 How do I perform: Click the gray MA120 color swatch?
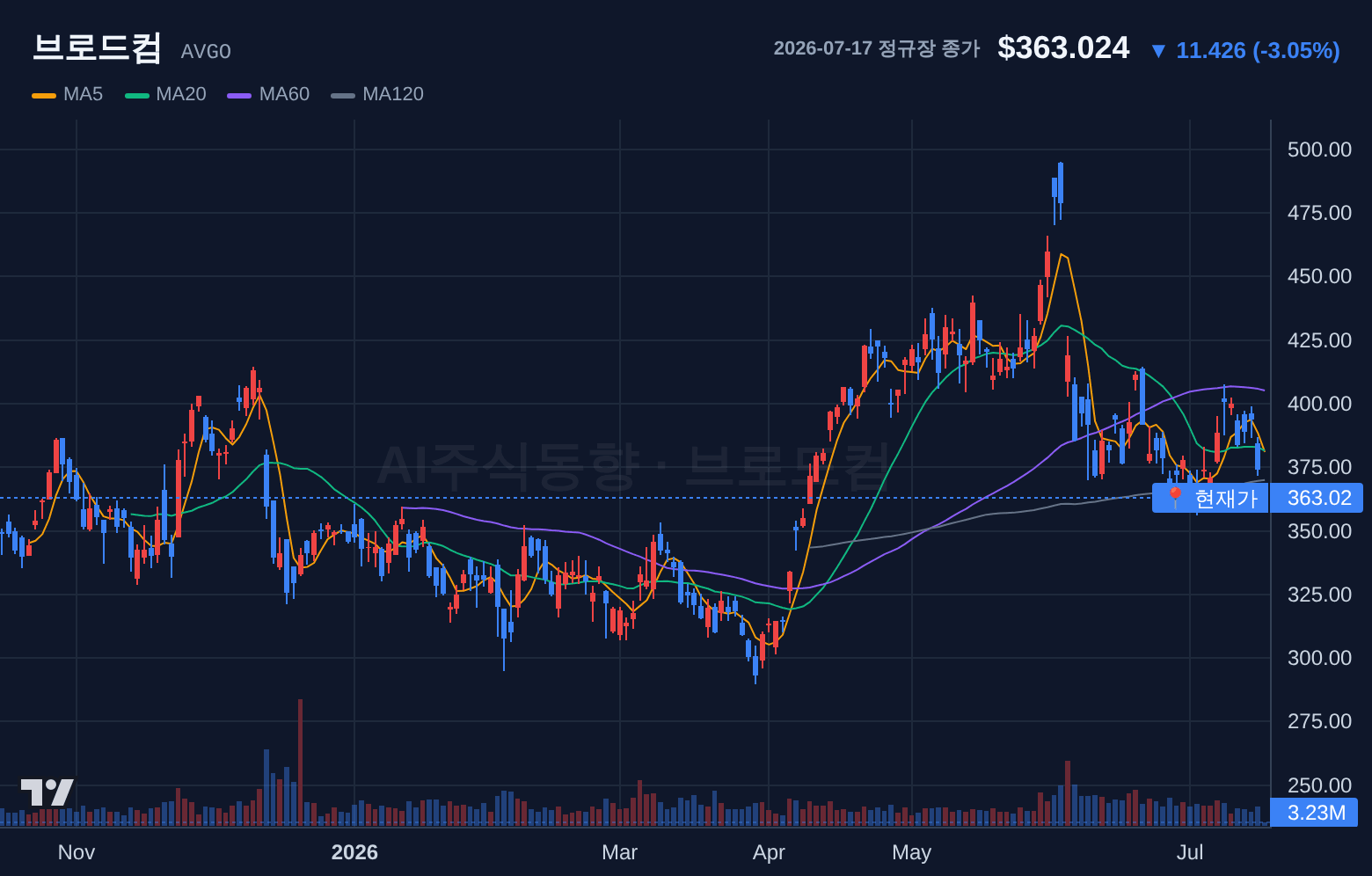click(343, 95)
